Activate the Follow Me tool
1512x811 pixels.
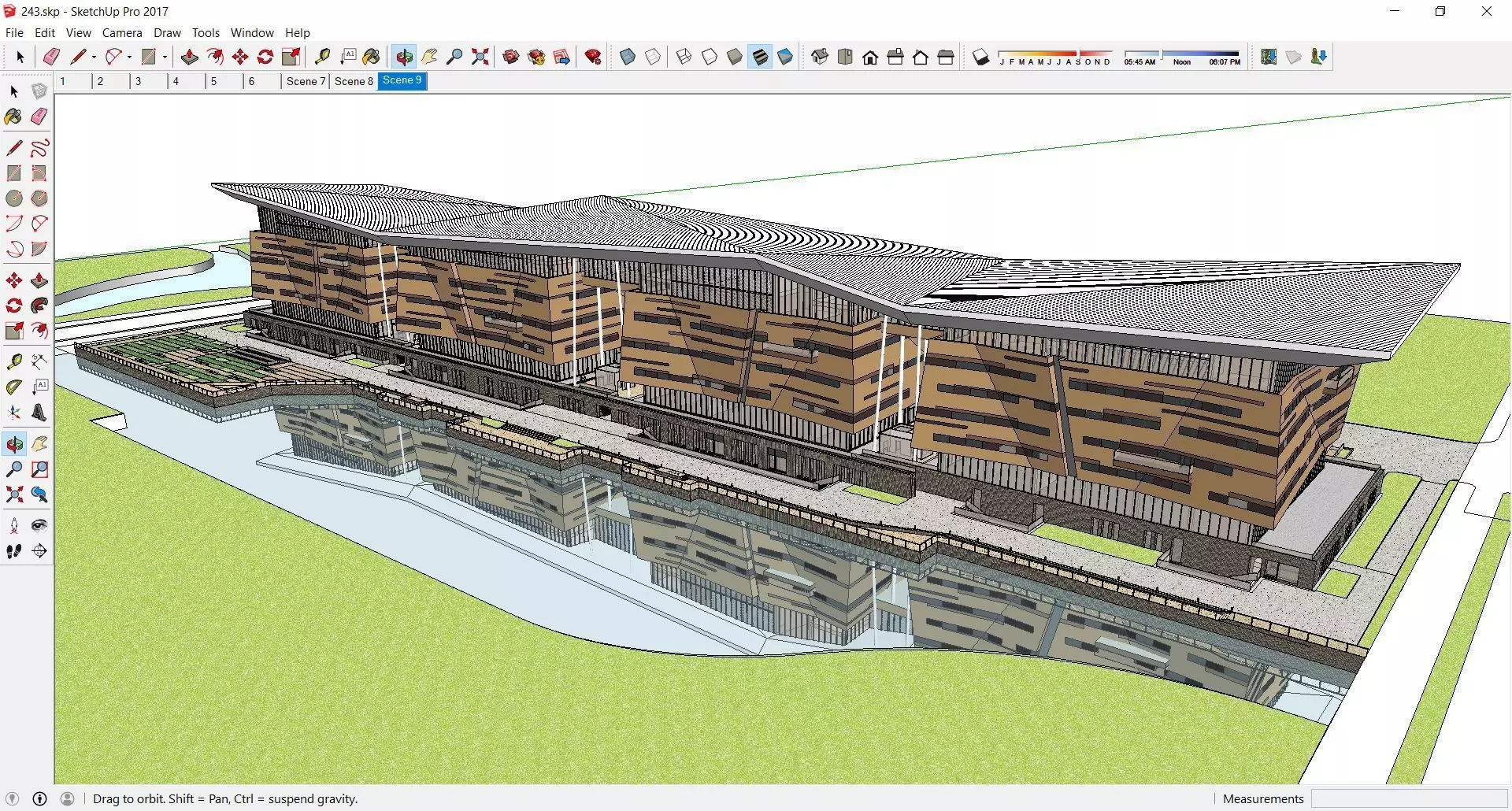pos(39,306)
